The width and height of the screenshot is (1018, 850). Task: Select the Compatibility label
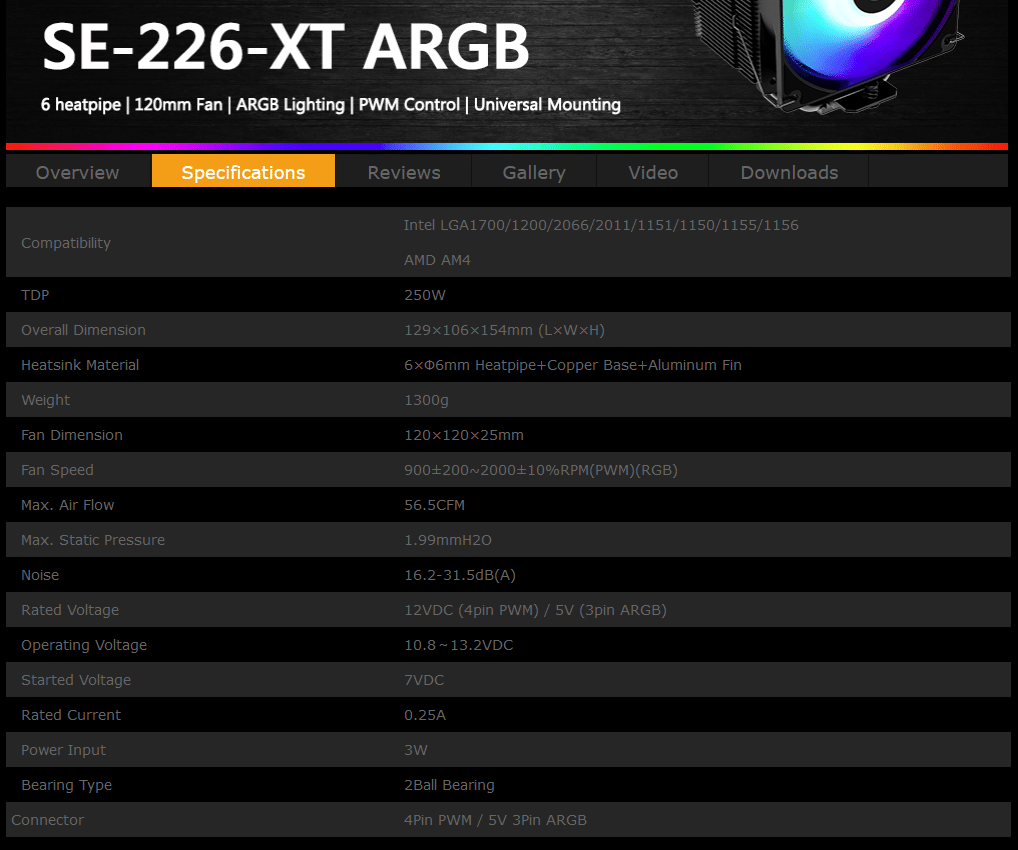click(x=66, y=243)
